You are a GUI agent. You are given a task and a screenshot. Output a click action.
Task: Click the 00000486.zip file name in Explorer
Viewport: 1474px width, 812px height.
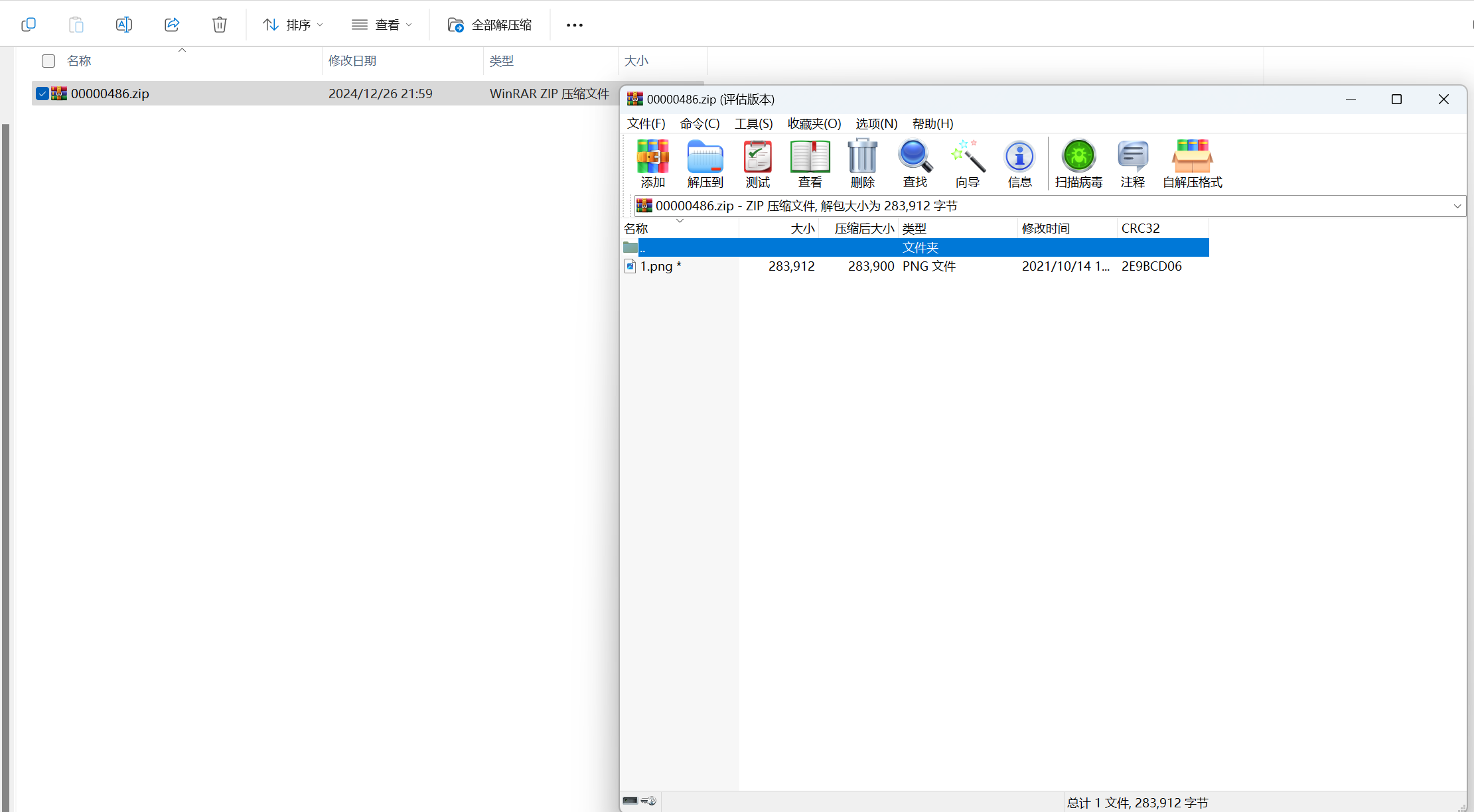click(110, 94)
